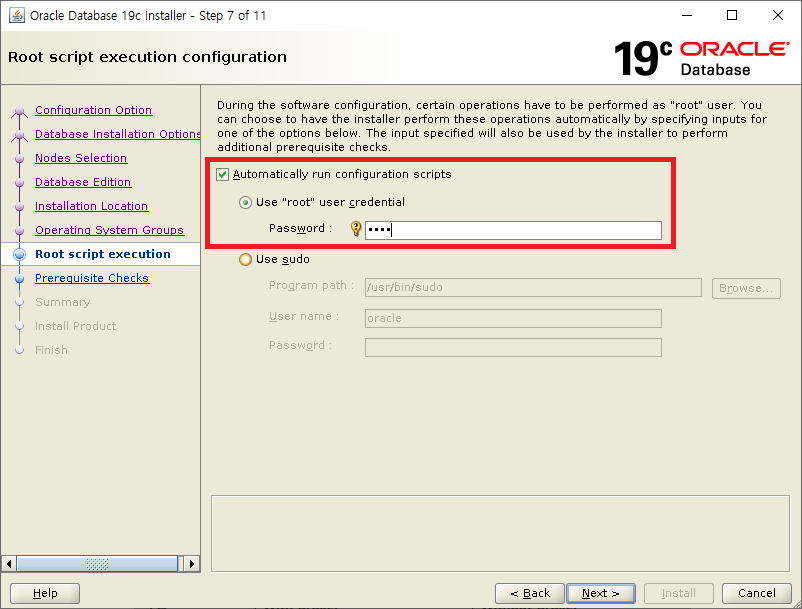Click the Finish step label
The image size is (802, 609).
51,350
